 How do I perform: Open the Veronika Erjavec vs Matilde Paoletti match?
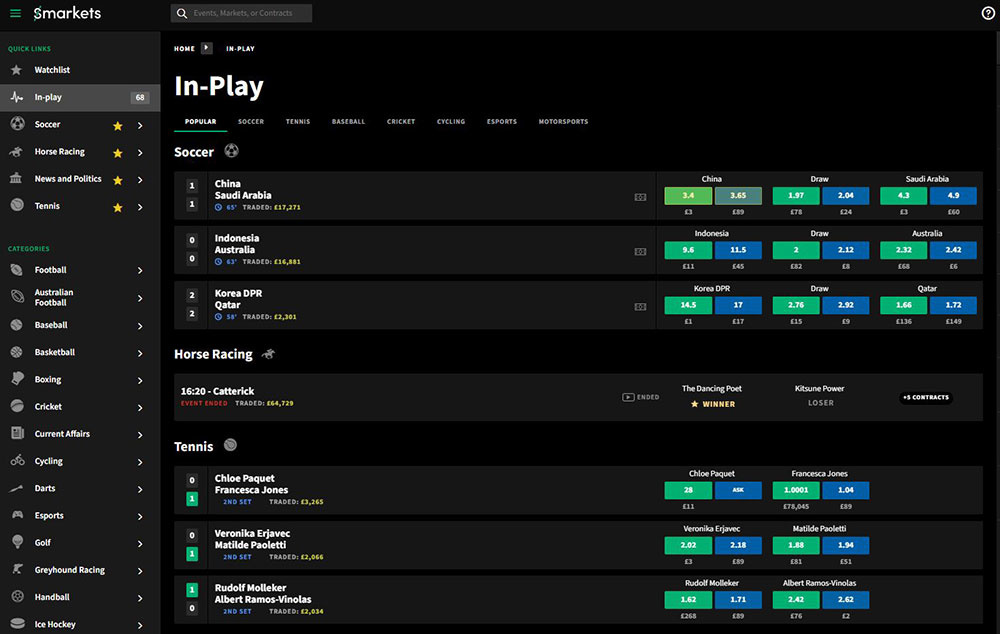tap(252, 539)
